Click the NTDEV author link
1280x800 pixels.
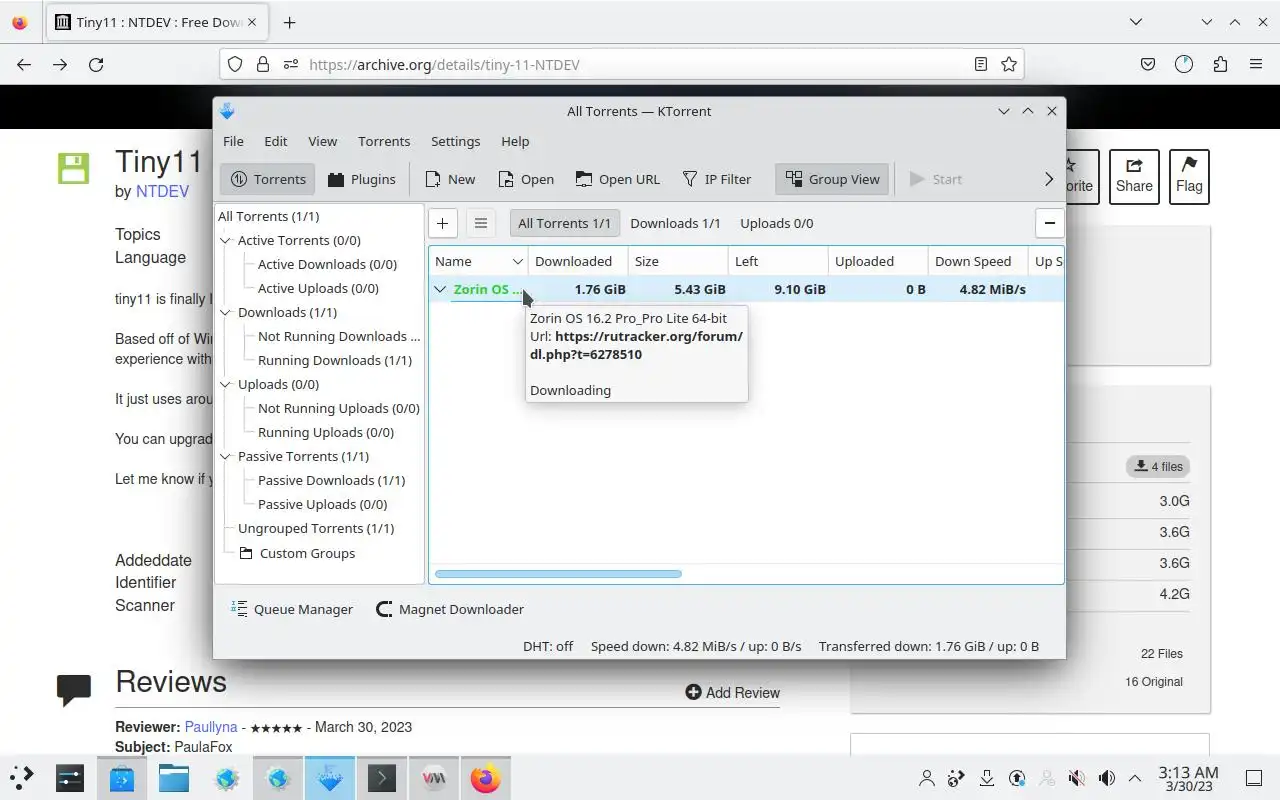pyautogui.click(x=162, y=191)
